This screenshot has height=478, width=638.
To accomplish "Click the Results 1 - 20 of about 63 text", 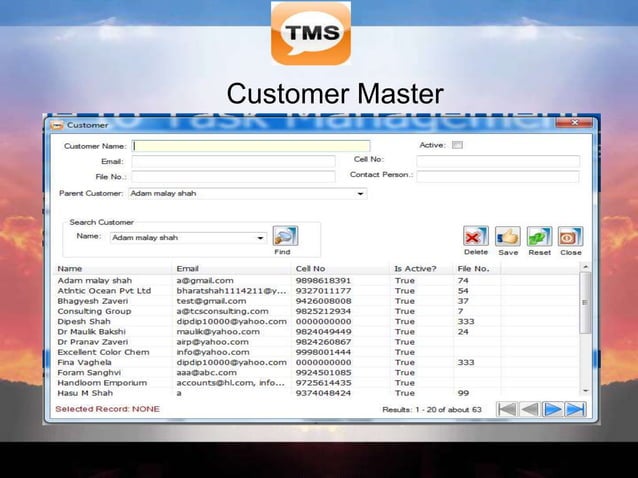I will (x=432, y=410).
